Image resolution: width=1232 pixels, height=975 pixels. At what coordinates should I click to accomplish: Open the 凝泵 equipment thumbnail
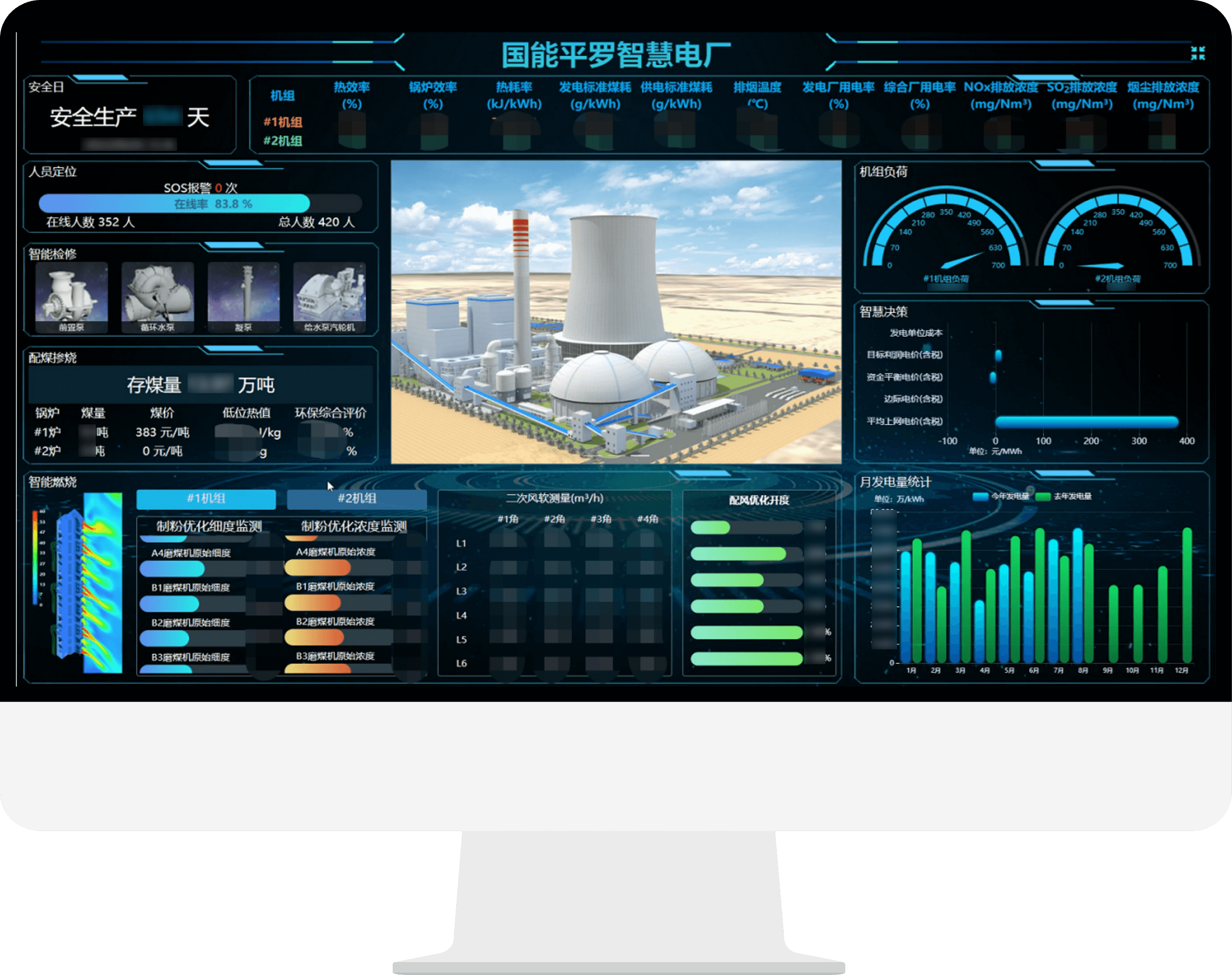tap(244, 297)
